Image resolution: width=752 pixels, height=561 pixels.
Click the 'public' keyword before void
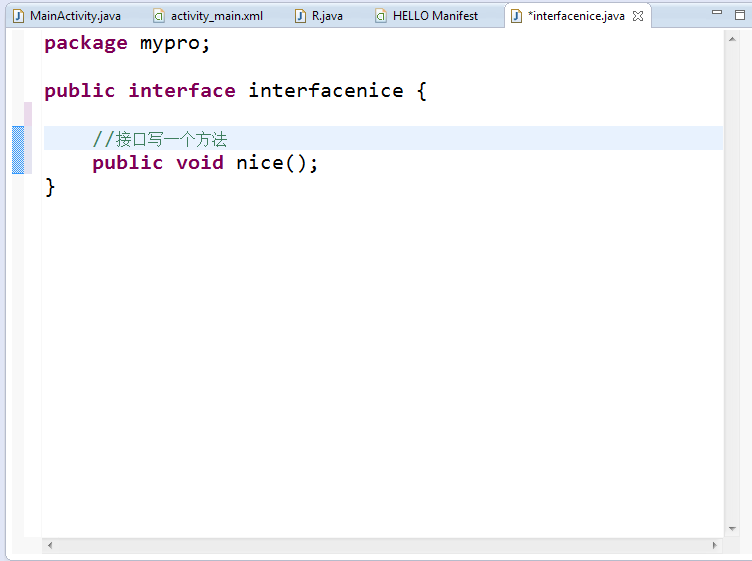pos(128,163)
